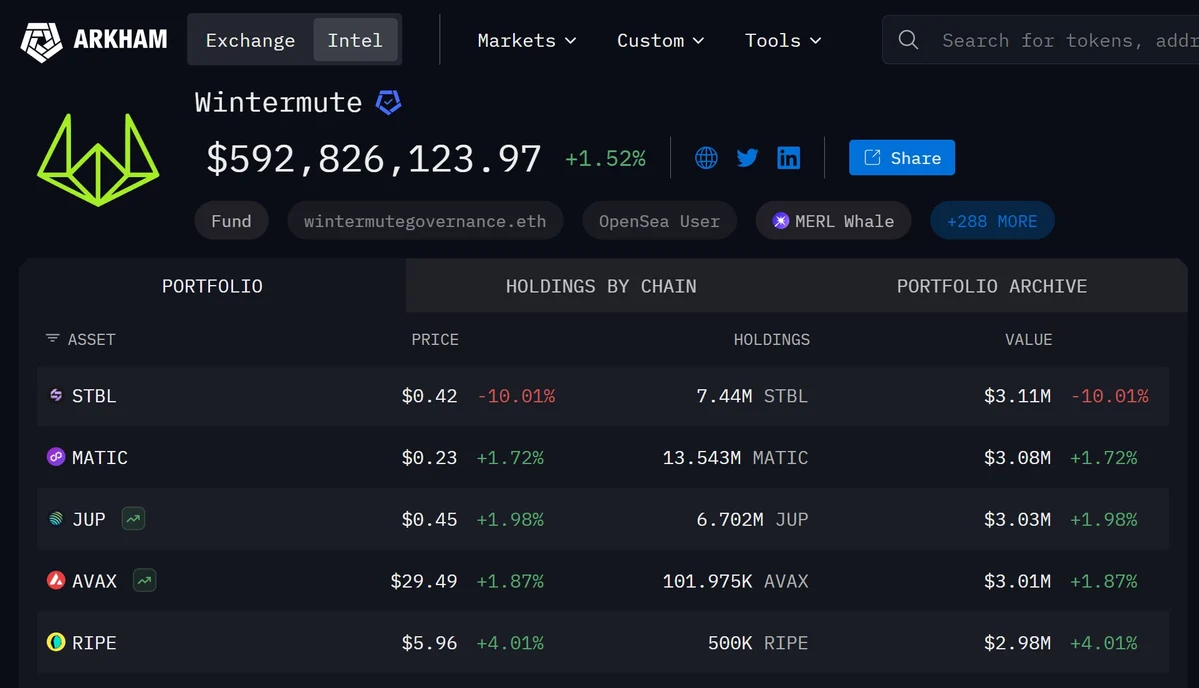Viewport: 1199px width, 688px height.
Task: Expand the Custom dropdown menu
Action: coord(660,40)
